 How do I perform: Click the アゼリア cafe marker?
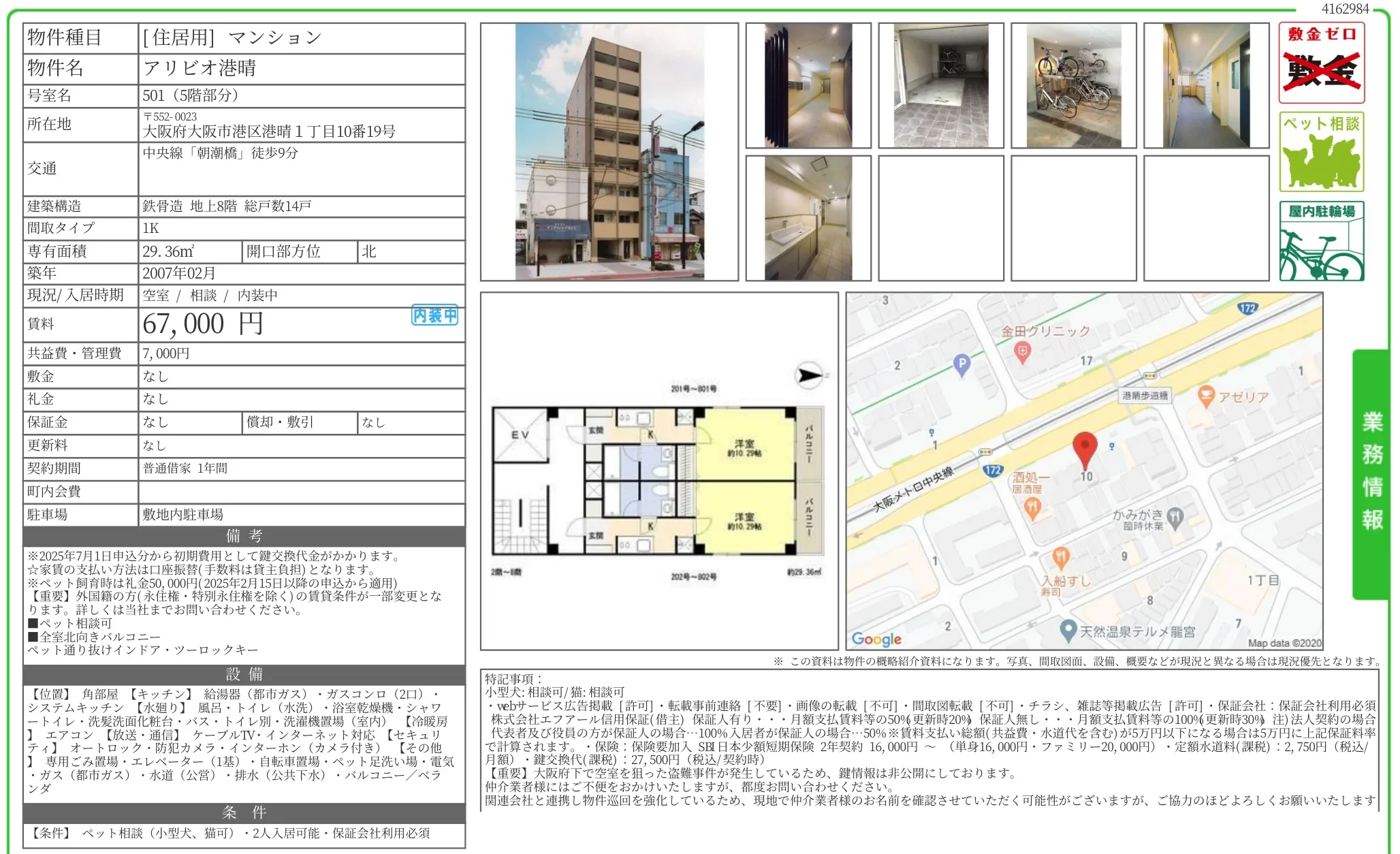[x=1206, y=396]
